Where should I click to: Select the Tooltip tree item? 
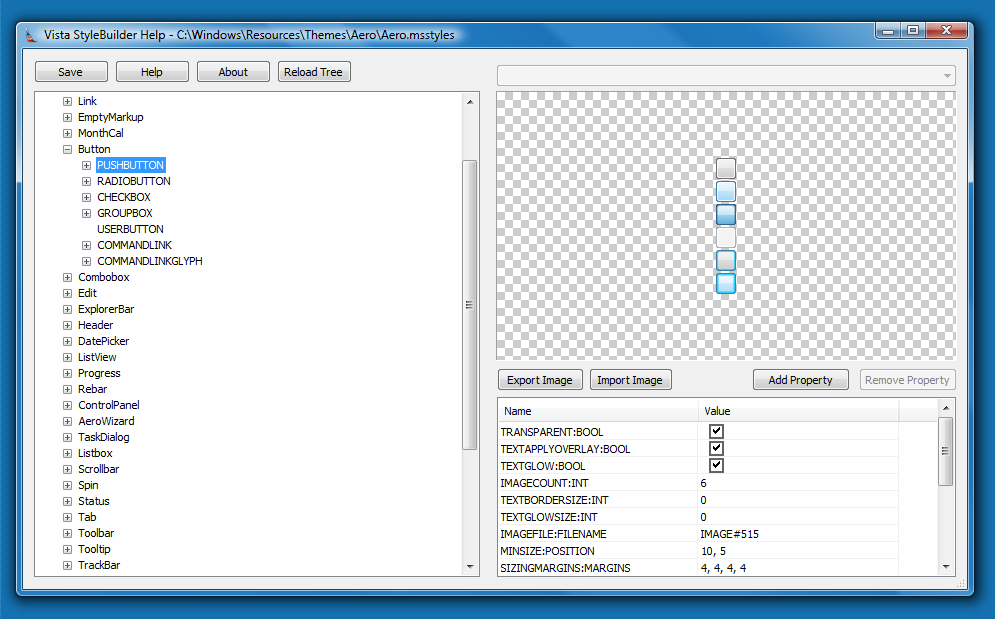coord(94,549)
